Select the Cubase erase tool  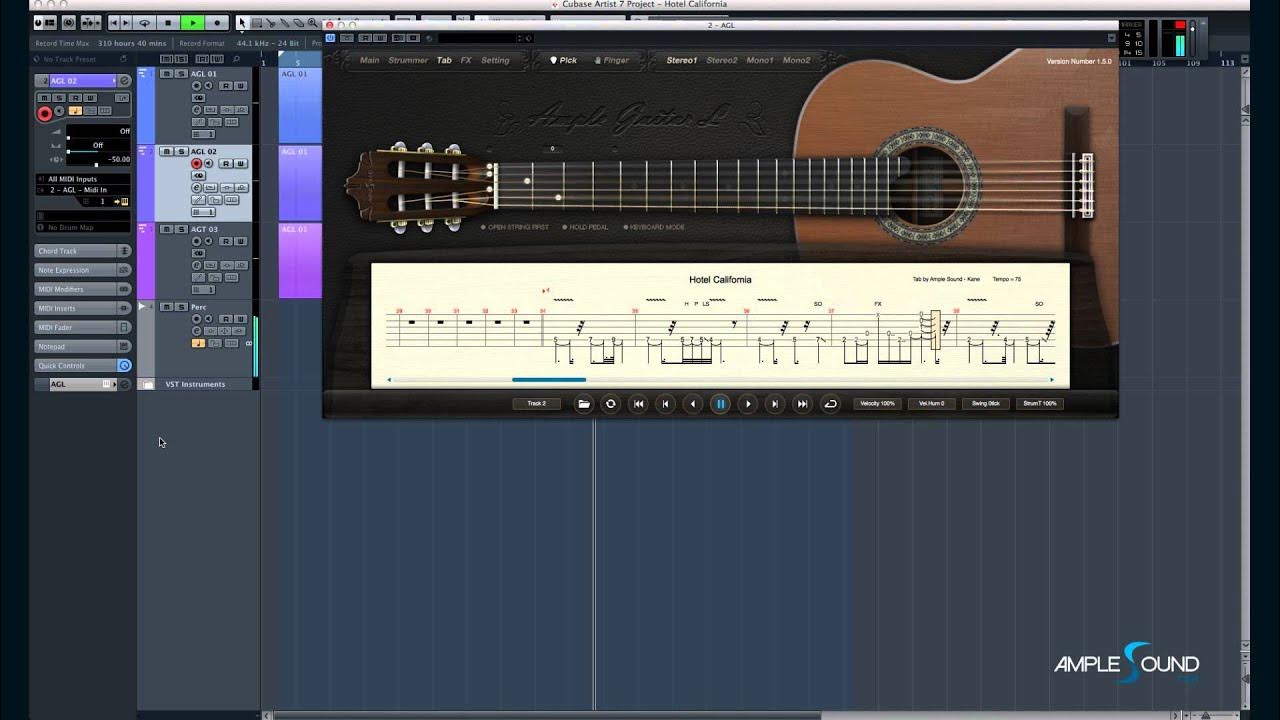point(299,23)
